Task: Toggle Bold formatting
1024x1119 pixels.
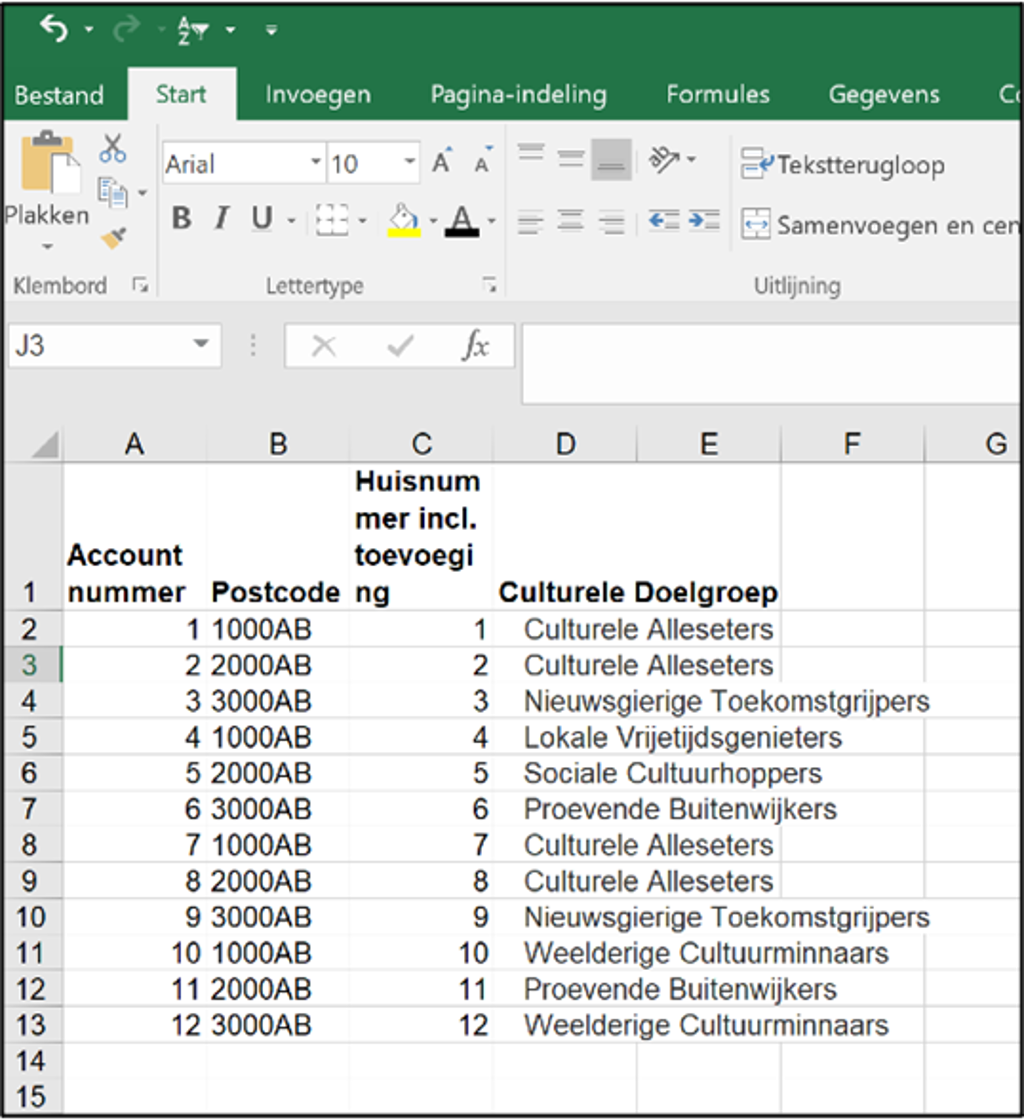Action: (181, 219)
